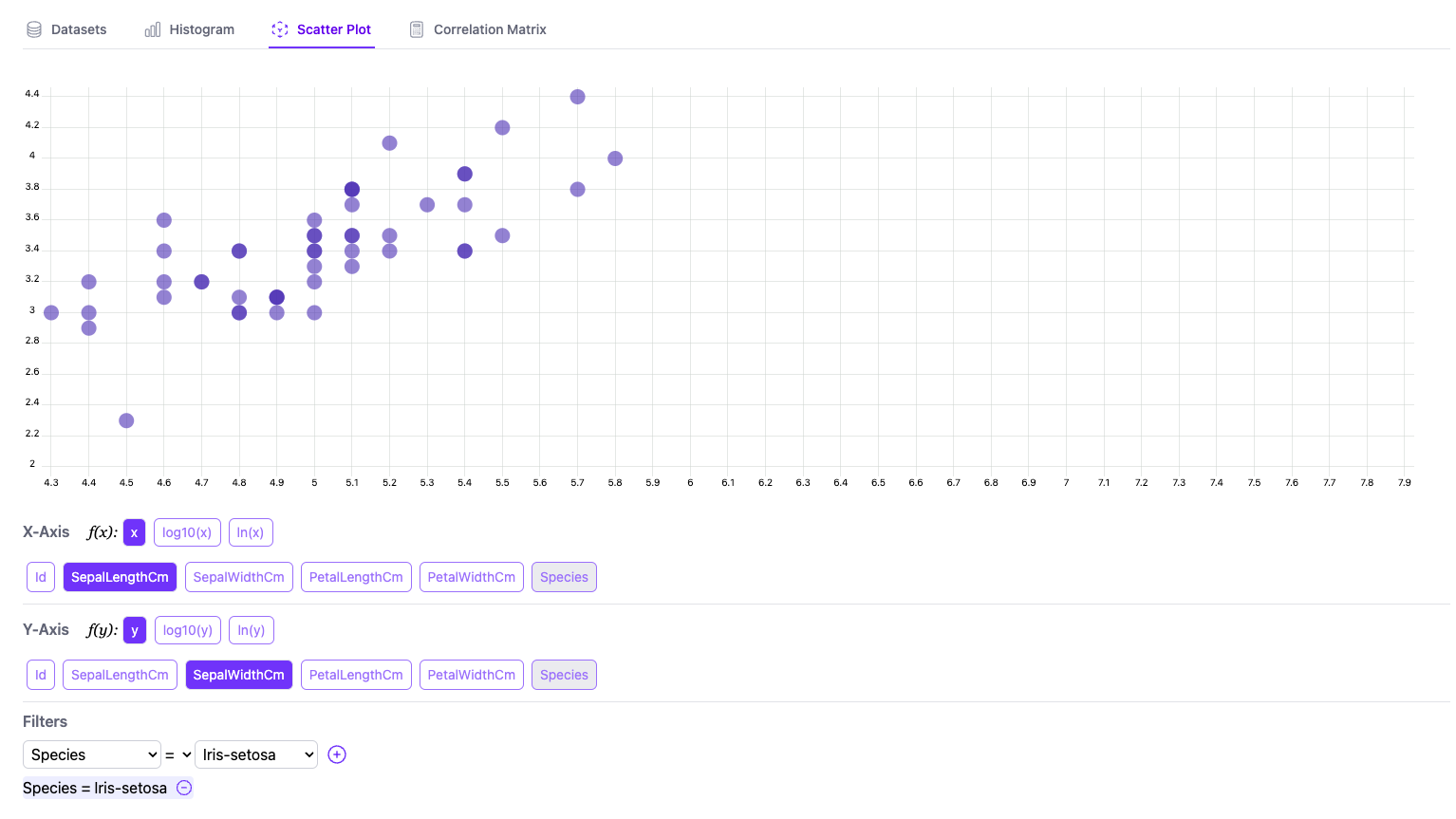
Task: Choose PetalWidthCm for the X-Axis
Action: pyautogui.click(x=472, y=577)
